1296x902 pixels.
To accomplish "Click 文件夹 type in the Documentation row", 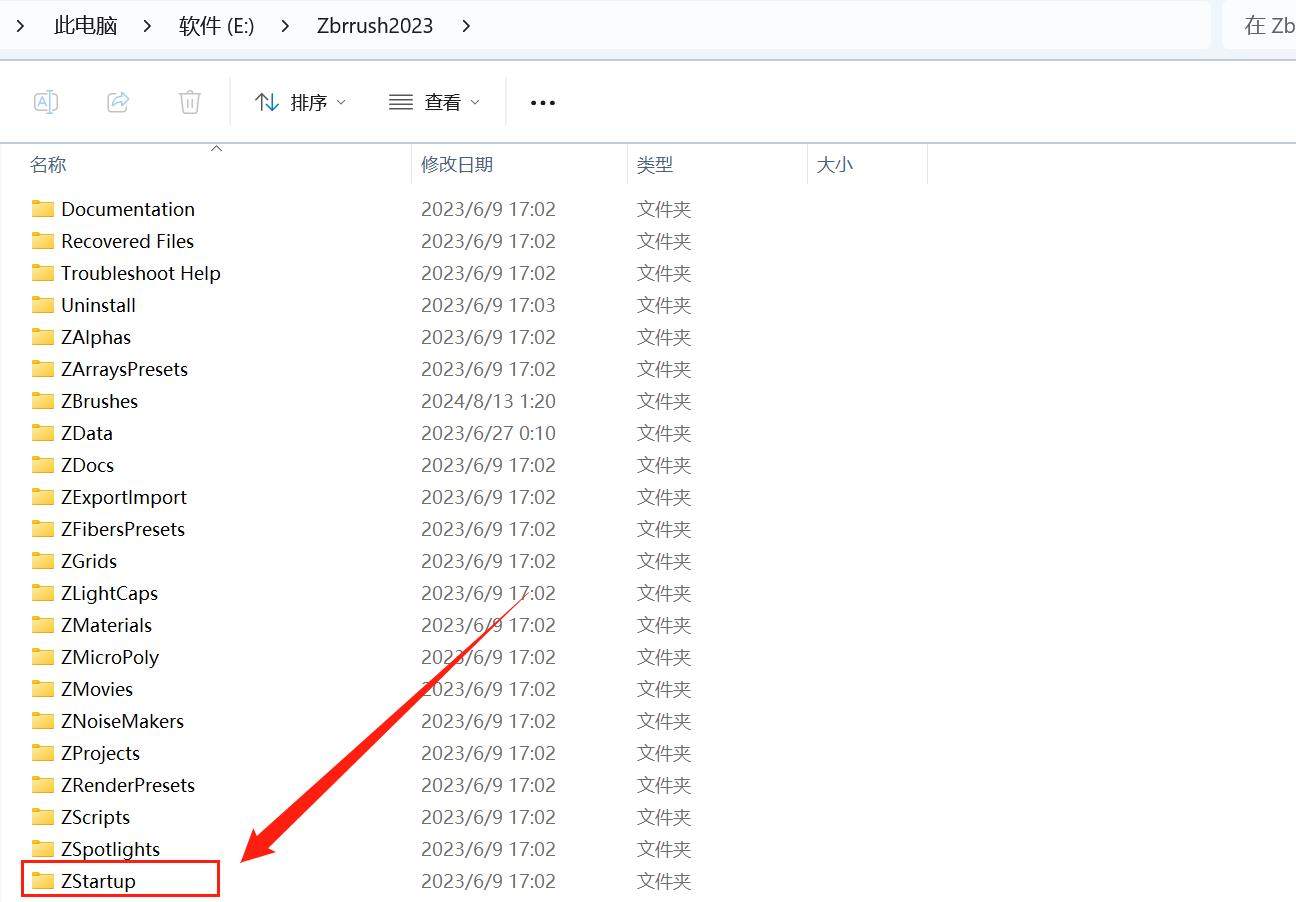I will click(664, 209).
